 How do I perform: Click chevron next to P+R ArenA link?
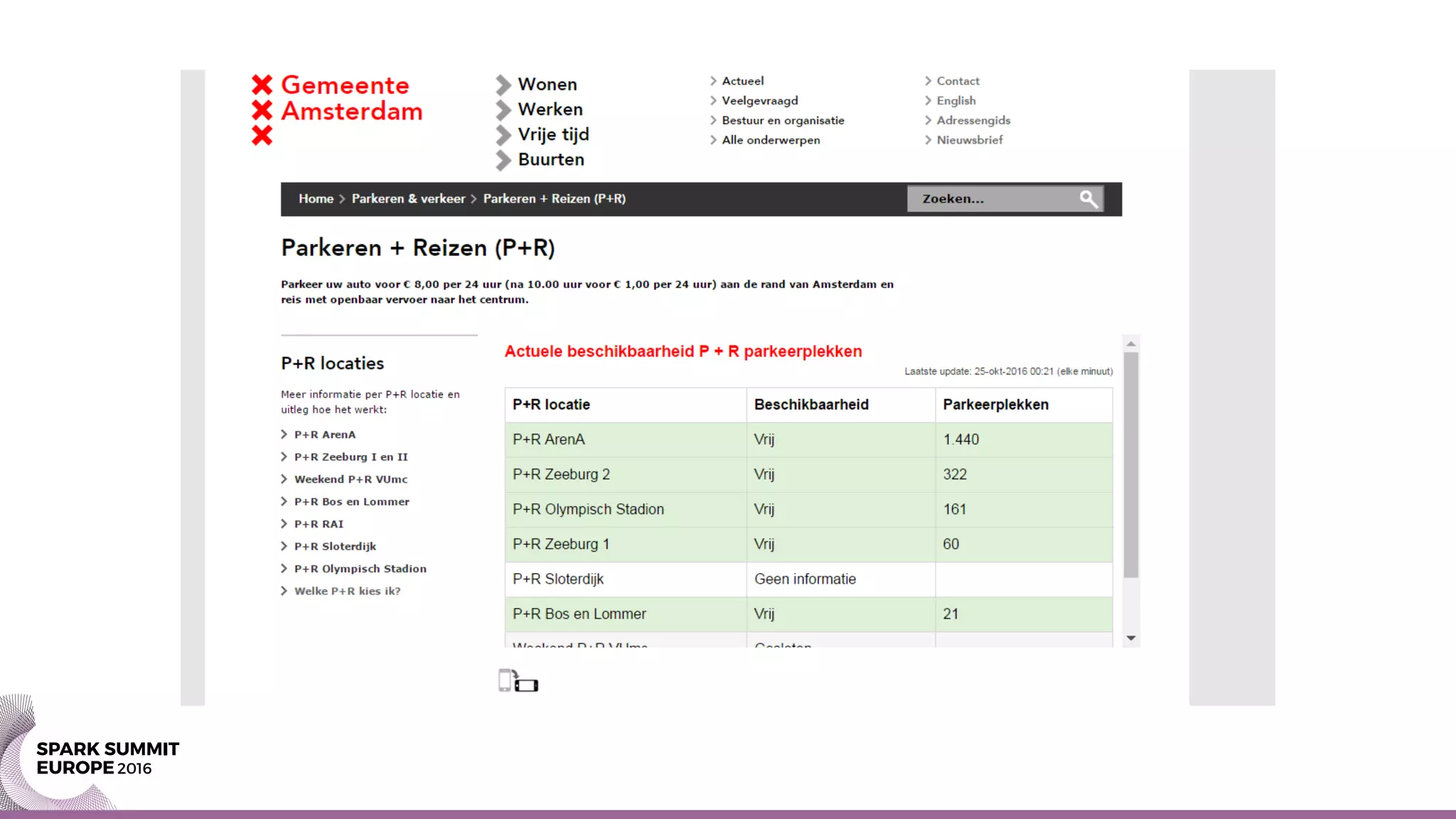pyautogui.click(x=284, y=434)
